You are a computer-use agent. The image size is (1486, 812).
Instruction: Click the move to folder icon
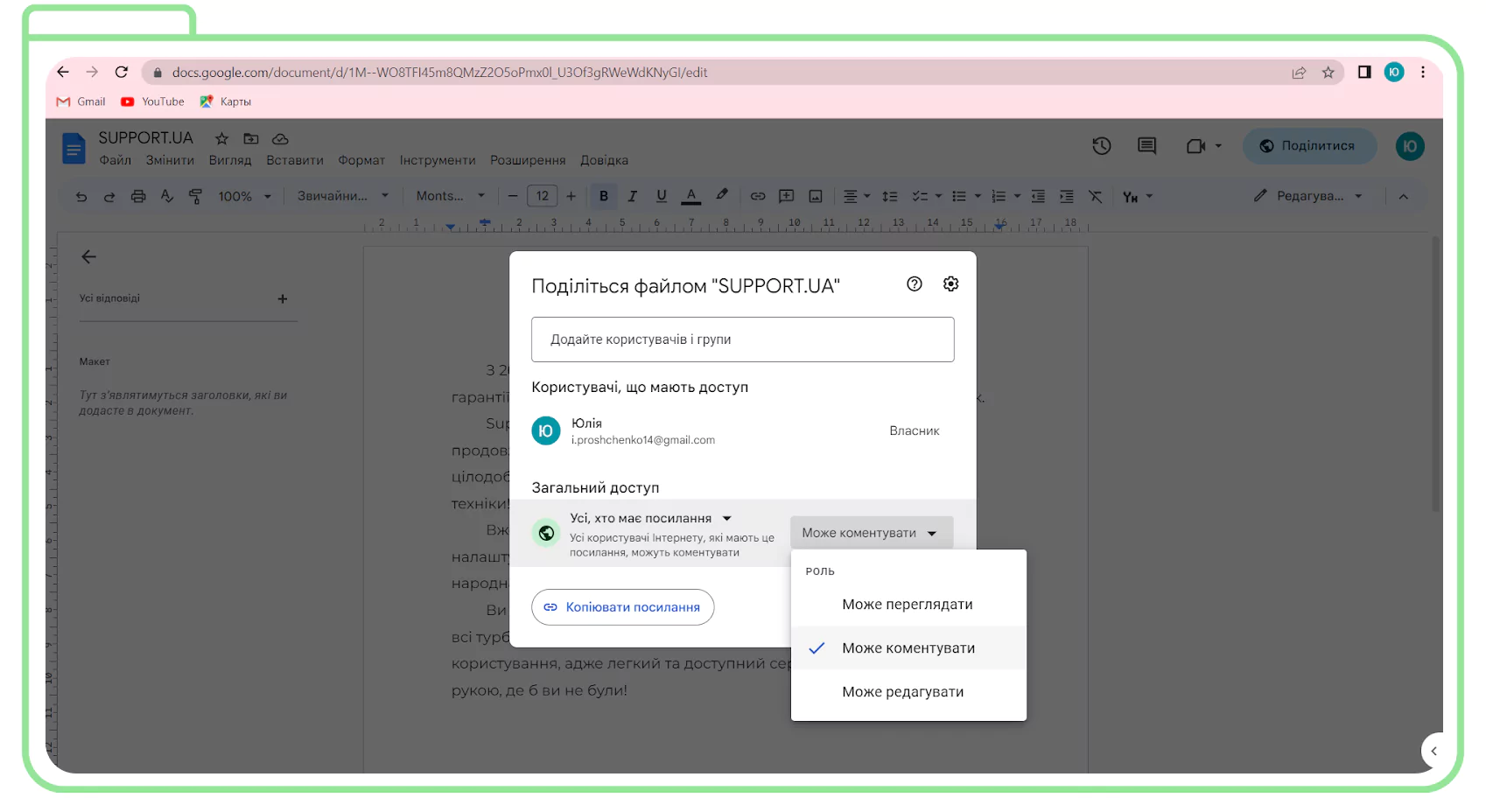(251, 138)
